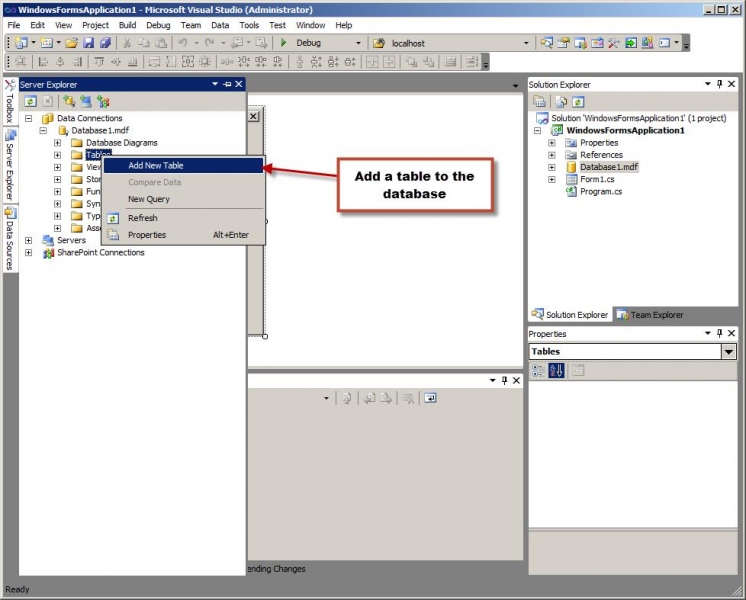The height and width of the screenshot is (600, 746).
Task: Expand Form1.cs node in Solution Explorer
Action: tap(552, 179)
